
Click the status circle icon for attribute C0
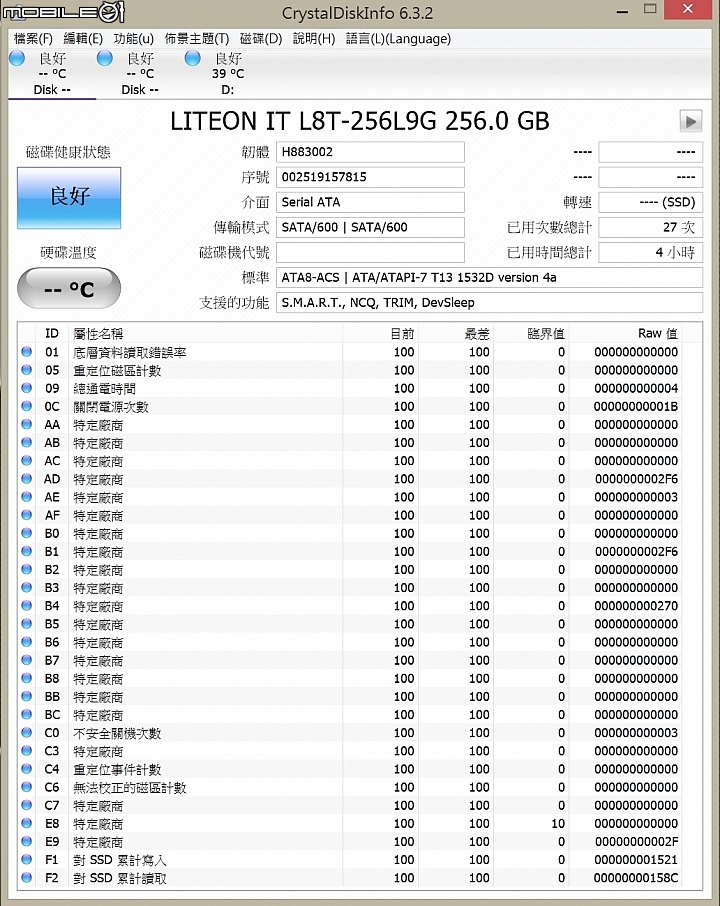point(27,732)
